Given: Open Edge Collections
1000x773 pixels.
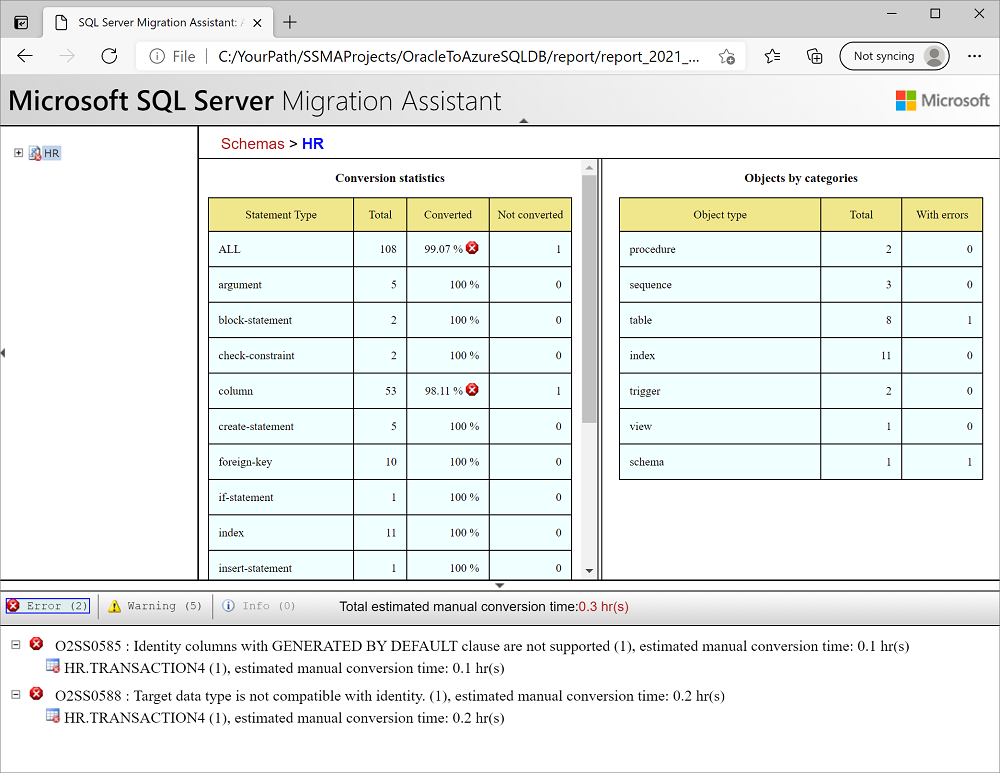Looking at the screenshot, I should point(814,57).
